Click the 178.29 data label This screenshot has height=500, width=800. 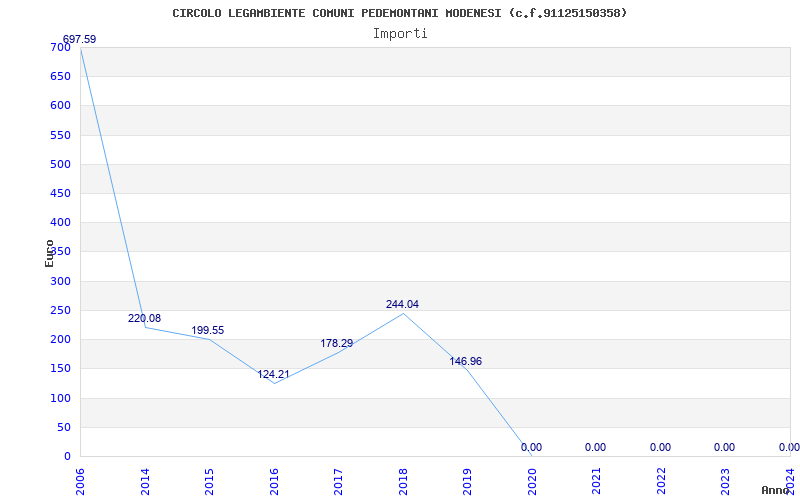pos(337,343)
